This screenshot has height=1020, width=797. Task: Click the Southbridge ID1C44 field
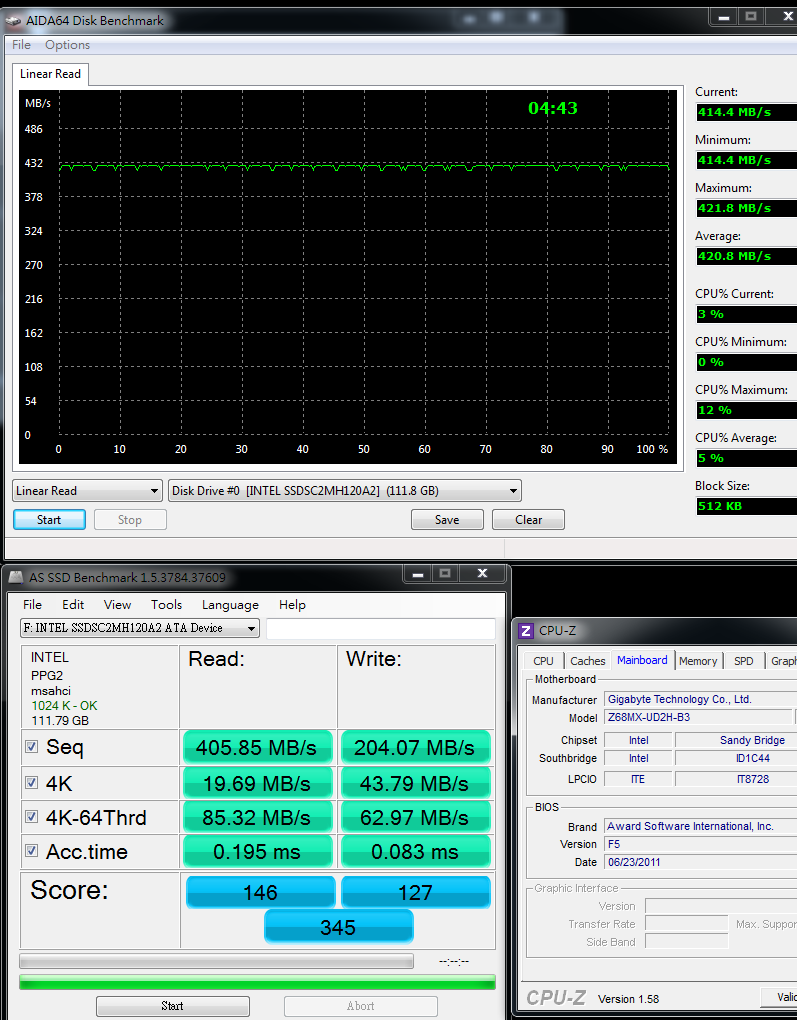pos(736,758)
